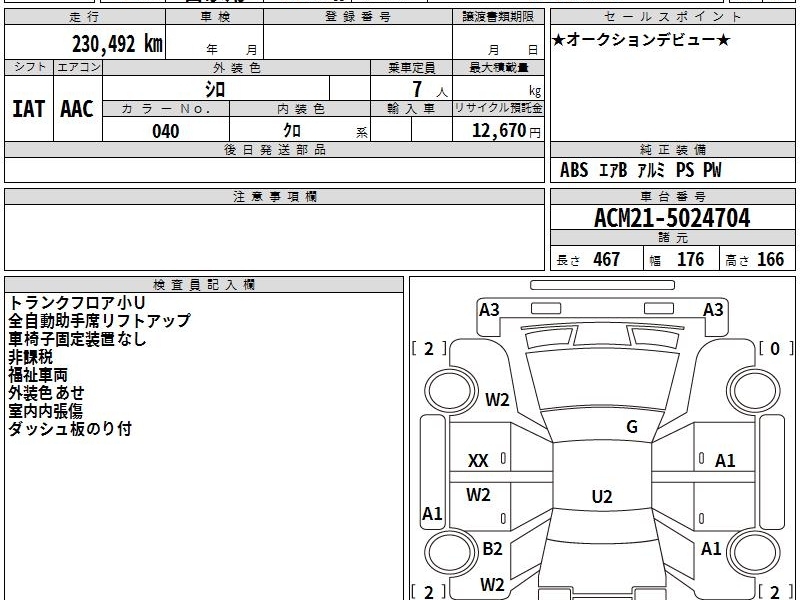Click the seating capacity value 7 人
This screenshot has height=600, width=800.
429,89
